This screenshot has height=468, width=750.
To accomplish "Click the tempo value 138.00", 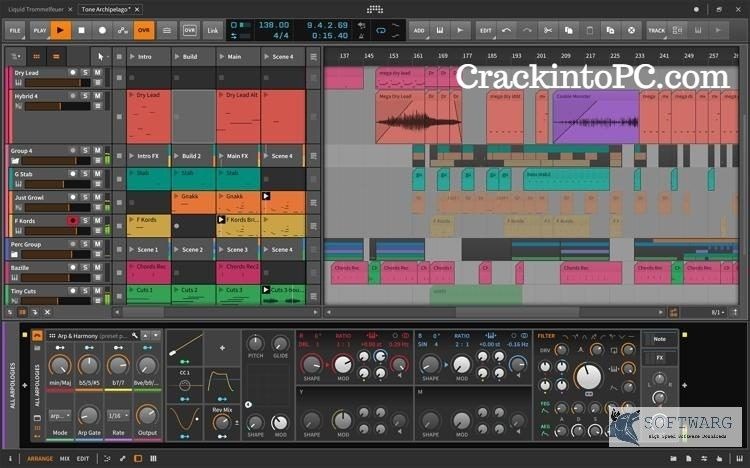I will 274,25.
